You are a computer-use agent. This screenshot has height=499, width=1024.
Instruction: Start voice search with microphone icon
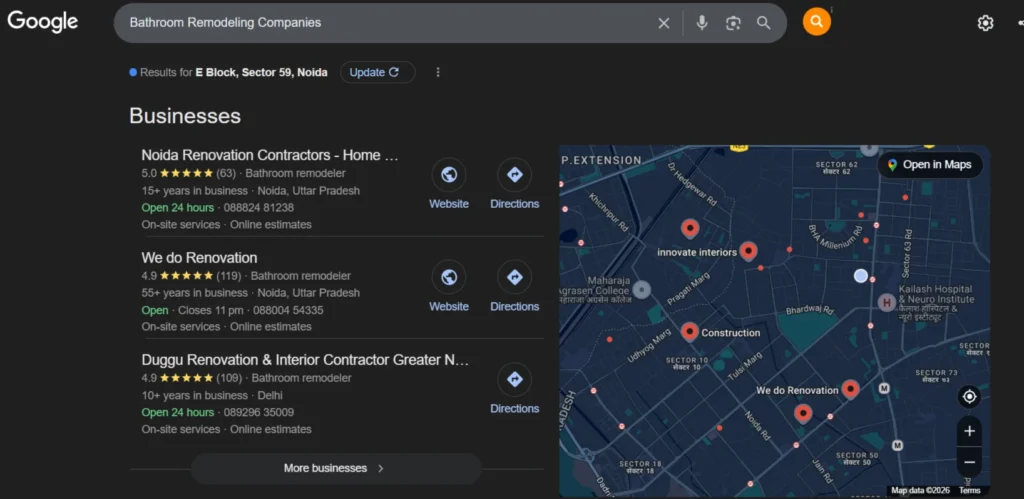point(702,22)
